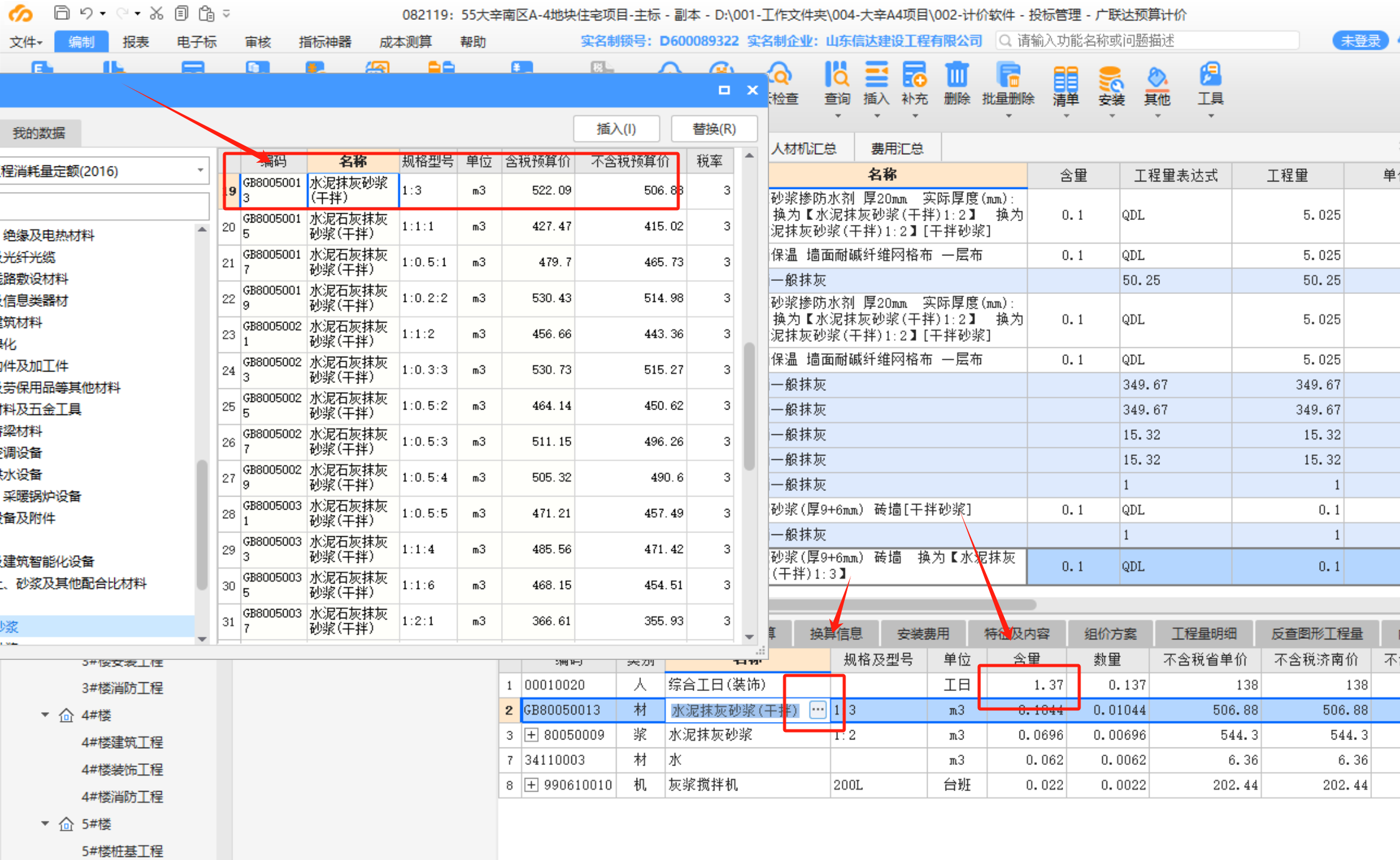Click the 安装 install toolbar icon
1400x860 pixels.
[x=1111, y=79]
